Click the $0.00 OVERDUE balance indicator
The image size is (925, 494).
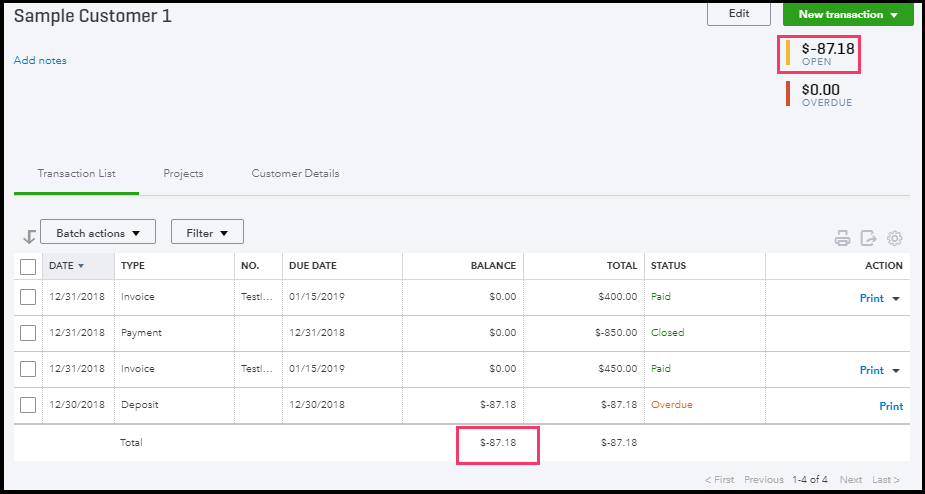coord(819,94)
